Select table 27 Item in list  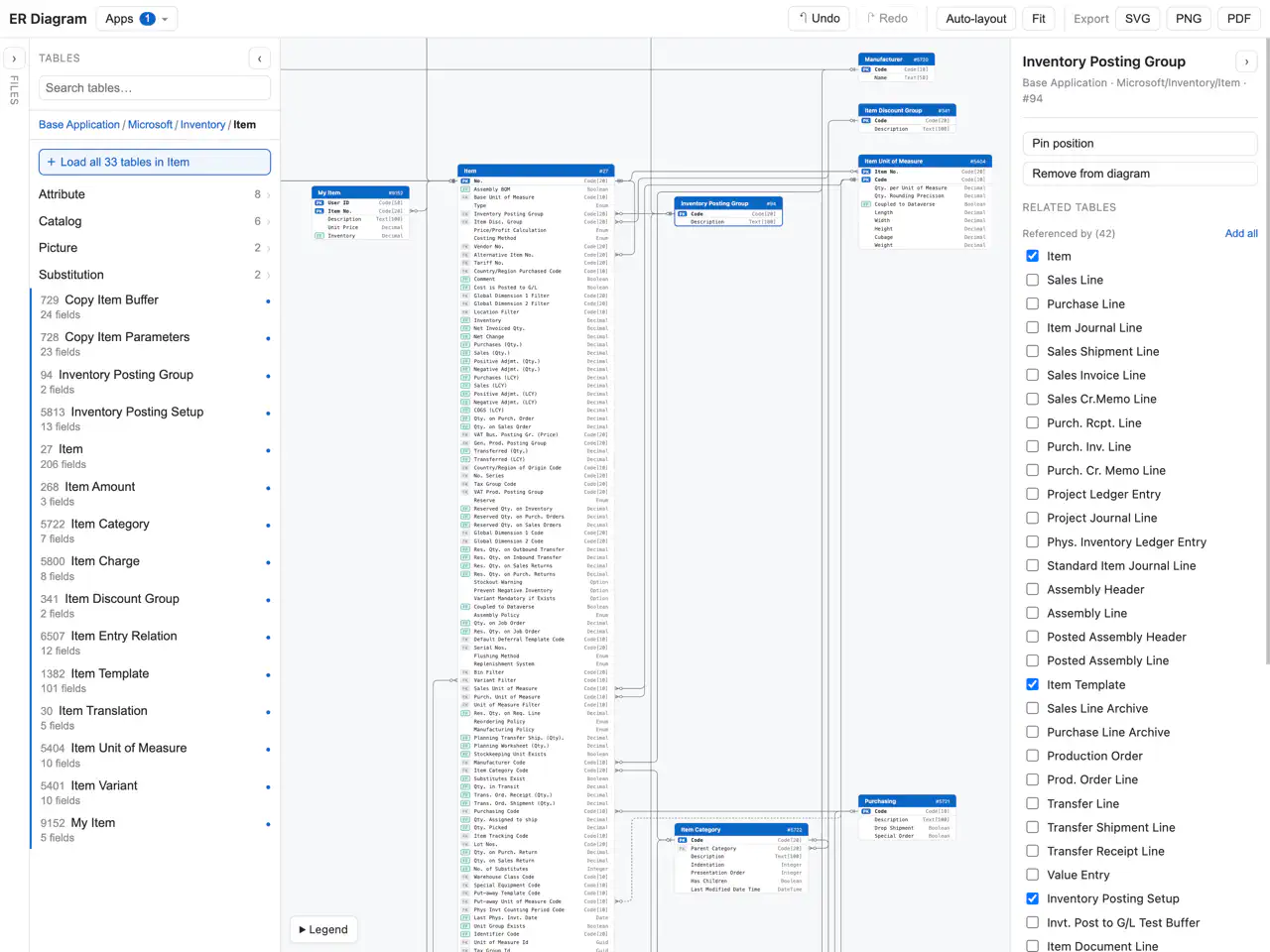[x=155, y=456]
